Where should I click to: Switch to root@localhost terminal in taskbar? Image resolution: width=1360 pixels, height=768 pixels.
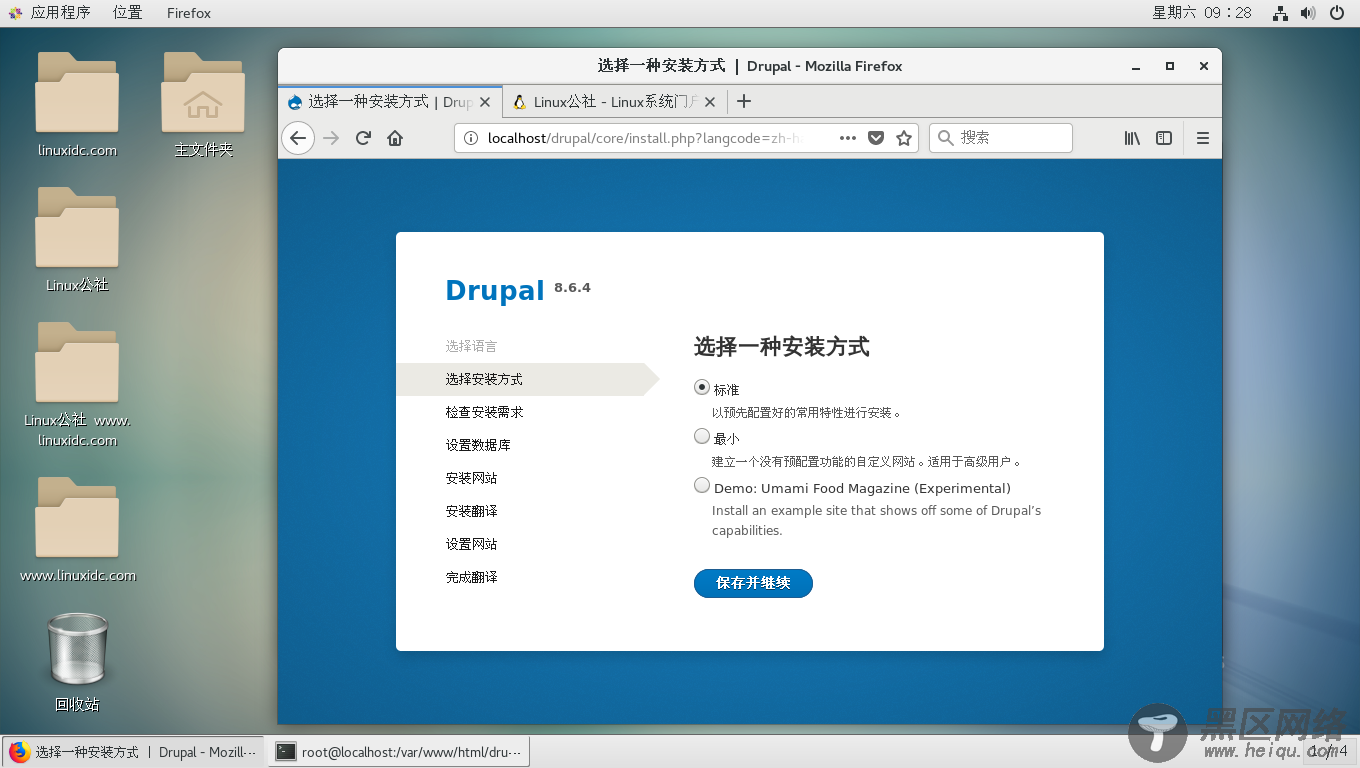399,752
